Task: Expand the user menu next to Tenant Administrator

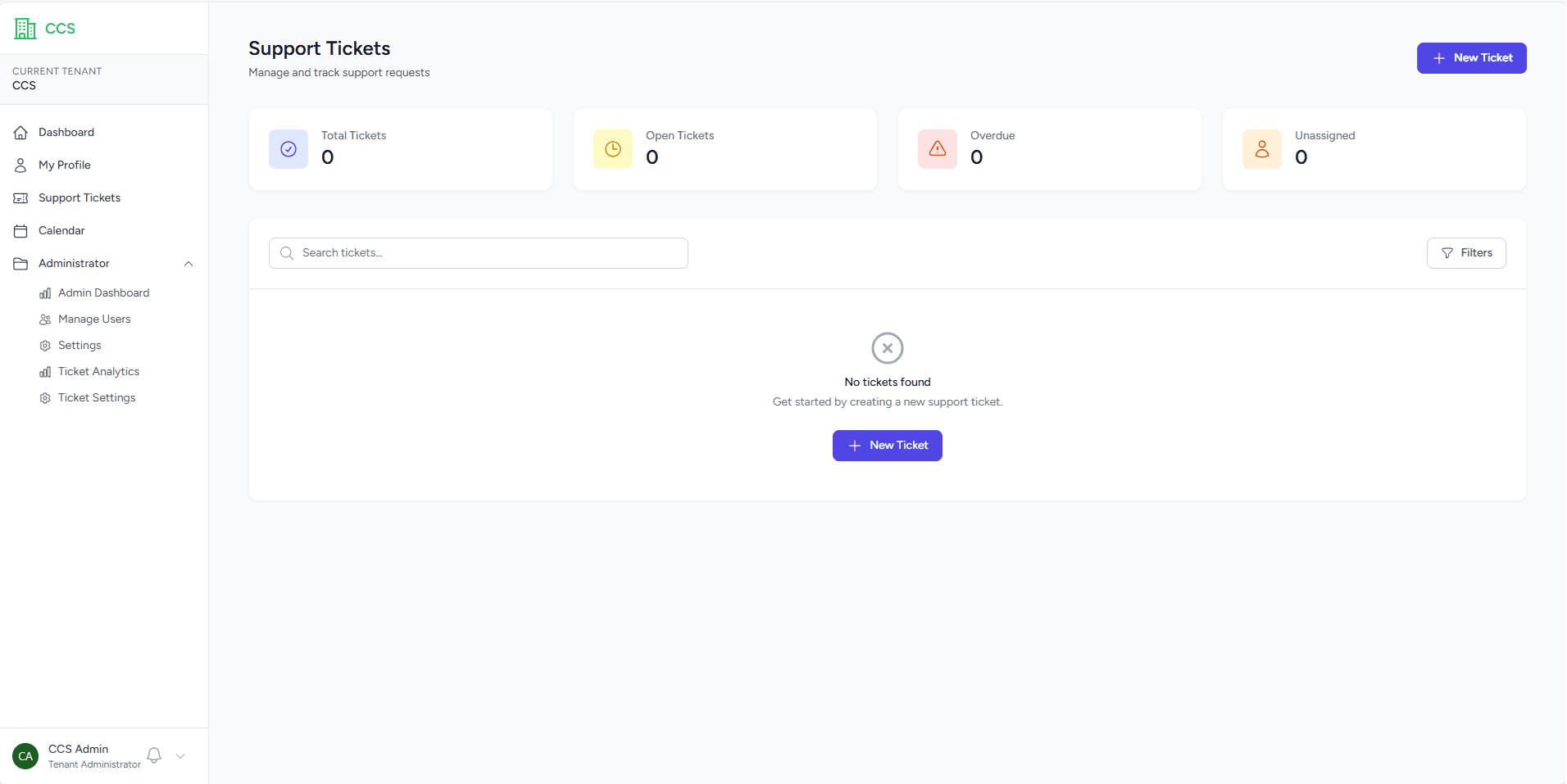Action: pos(179,755)
